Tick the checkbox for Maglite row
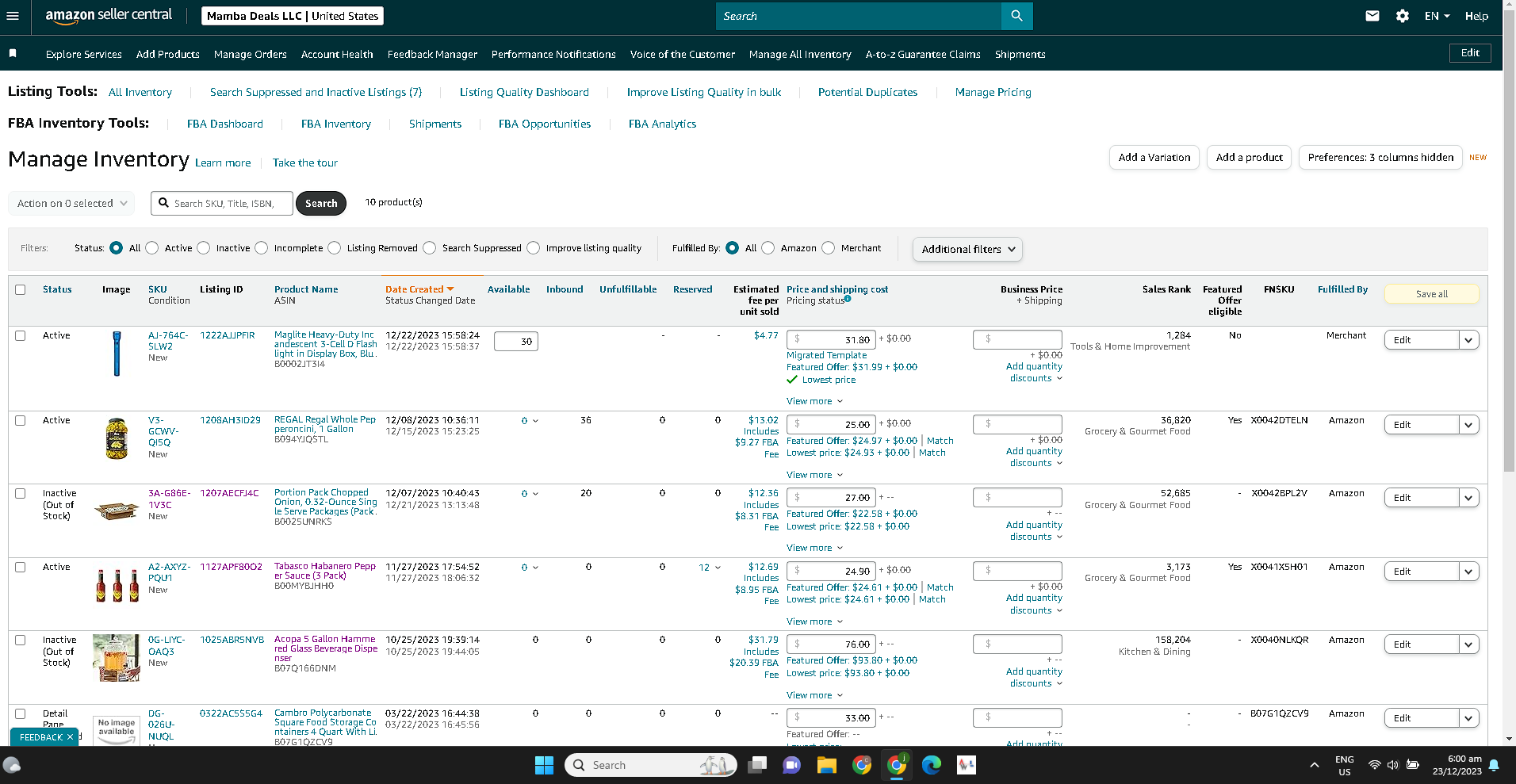Screen dimensions: 1516x784 point(21,335)
